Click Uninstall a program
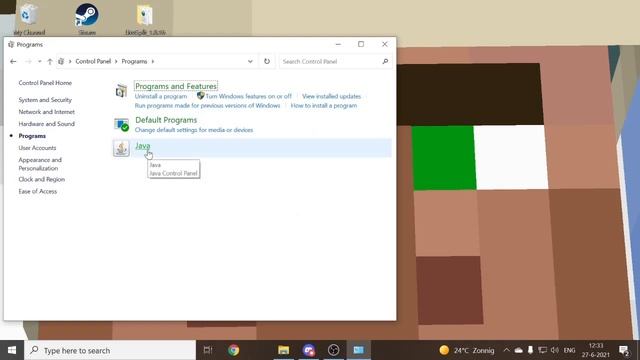The height and width of the screenshot is (360, 640). pyautogui.click(x=161, y=96)
